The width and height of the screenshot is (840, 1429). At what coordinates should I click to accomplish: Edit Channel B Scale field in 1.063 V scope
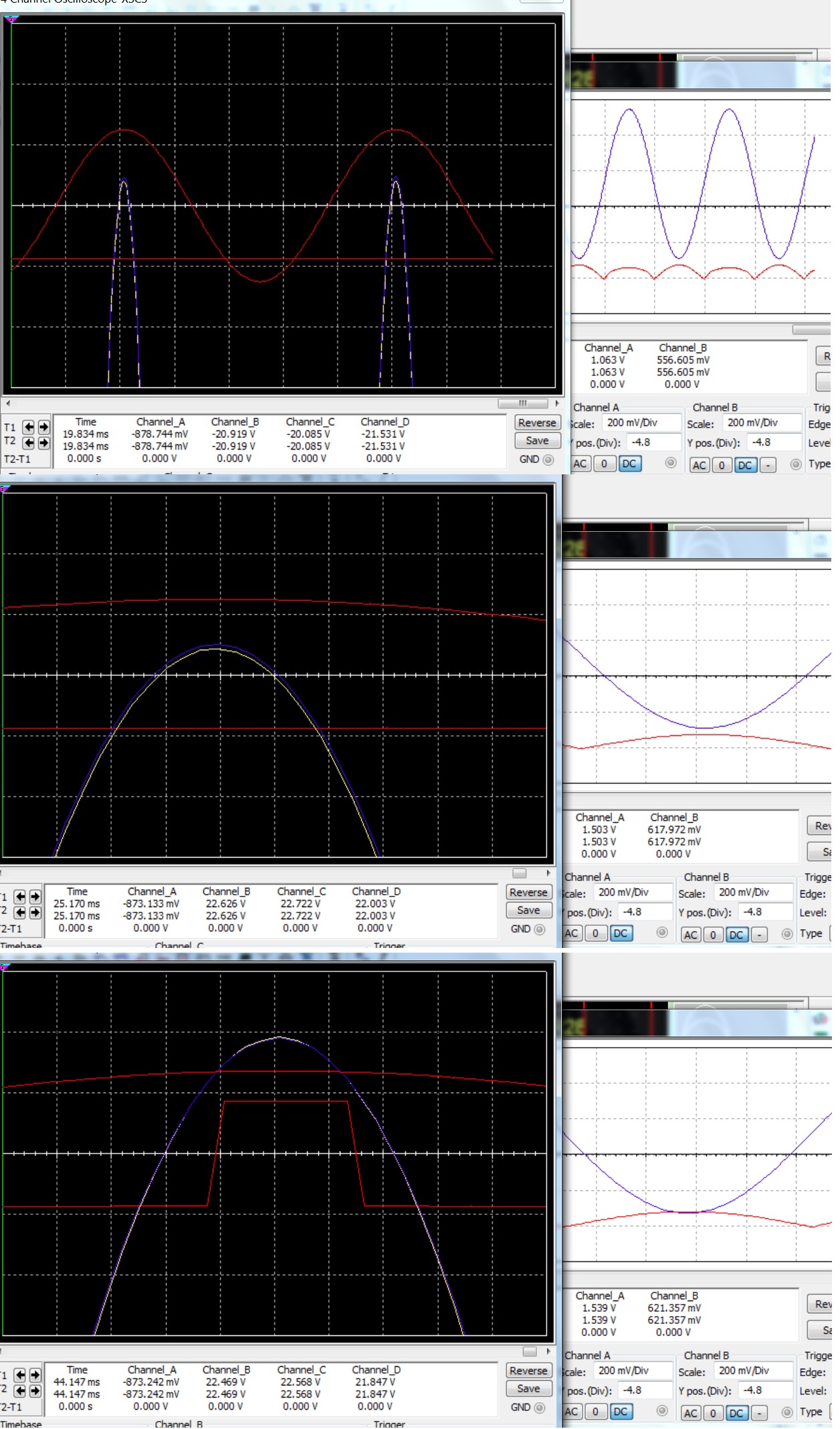pos(762,423)
